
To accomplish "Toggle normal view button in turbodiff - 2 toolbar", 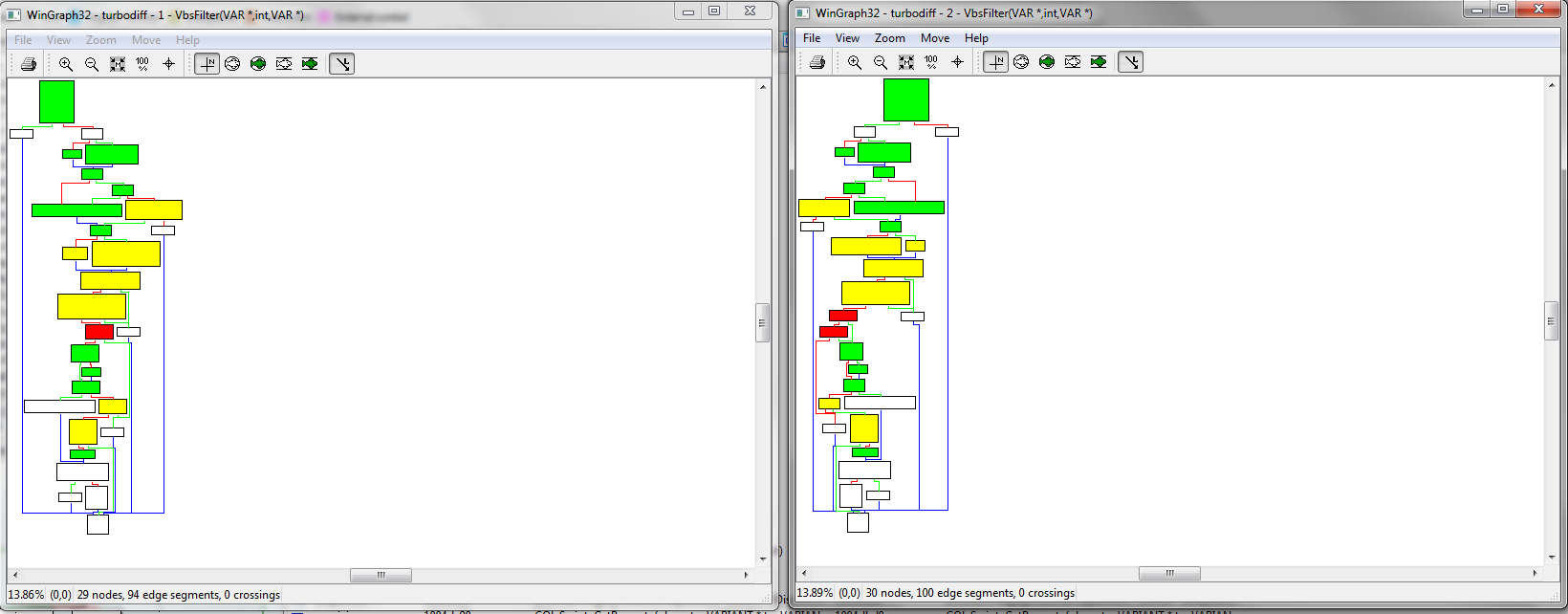I will click(x=996, y=62).
